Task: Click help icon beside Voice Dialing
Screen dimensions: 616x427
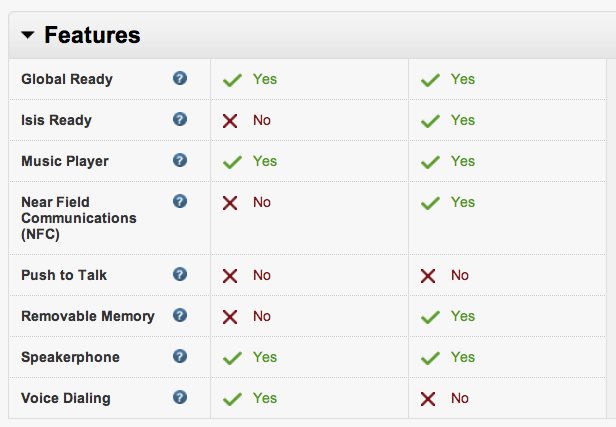Action: [180, 397]
